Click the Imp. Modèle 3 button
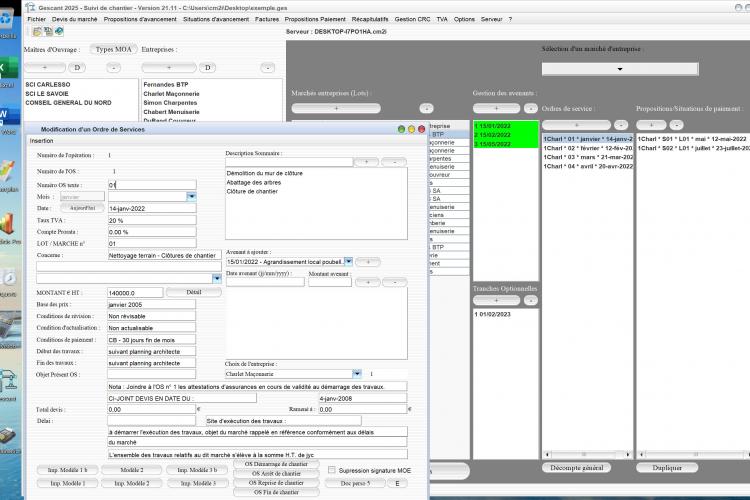Image resolution: width=750 pixels, height=500 pixels. tap(197, 483)
